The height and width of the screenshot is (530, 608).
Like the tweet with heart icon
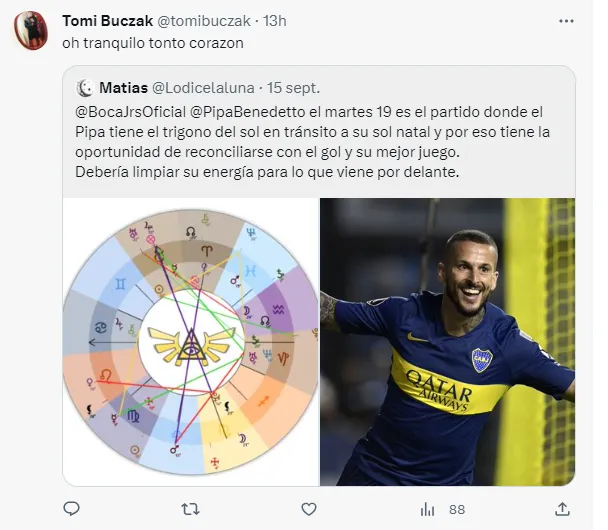tap(308, 509)
